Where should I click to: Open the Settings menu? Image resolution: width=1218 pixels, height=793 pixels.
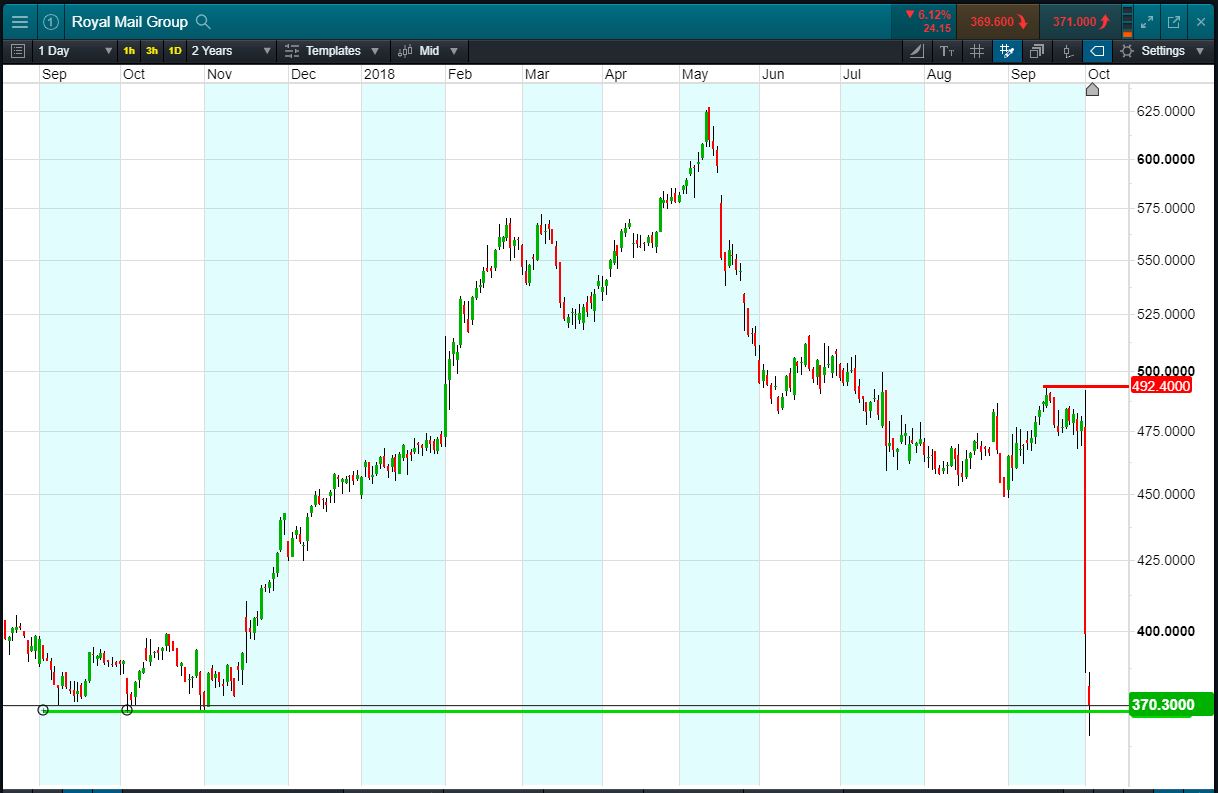tap(1161, 51)
